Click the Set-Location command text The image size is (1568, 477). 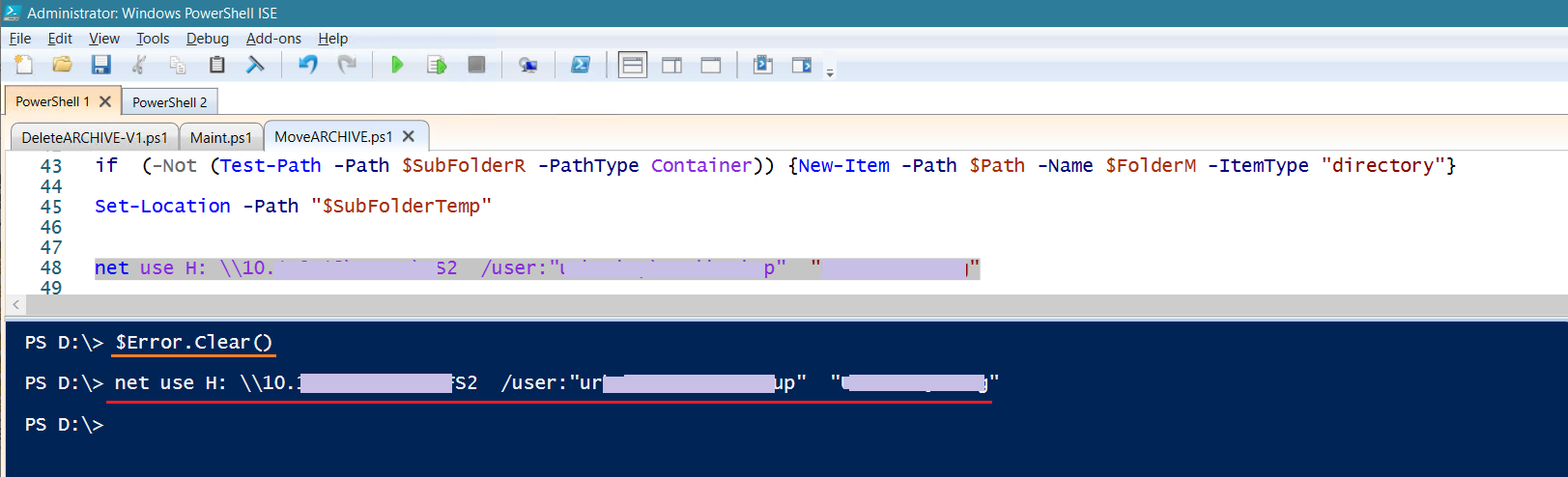162,206
